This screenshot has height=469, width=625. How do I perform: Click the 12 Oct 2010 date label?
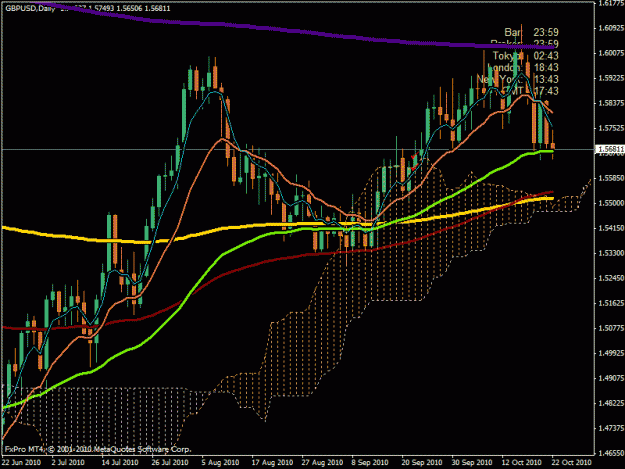click(x=521, y=462)
